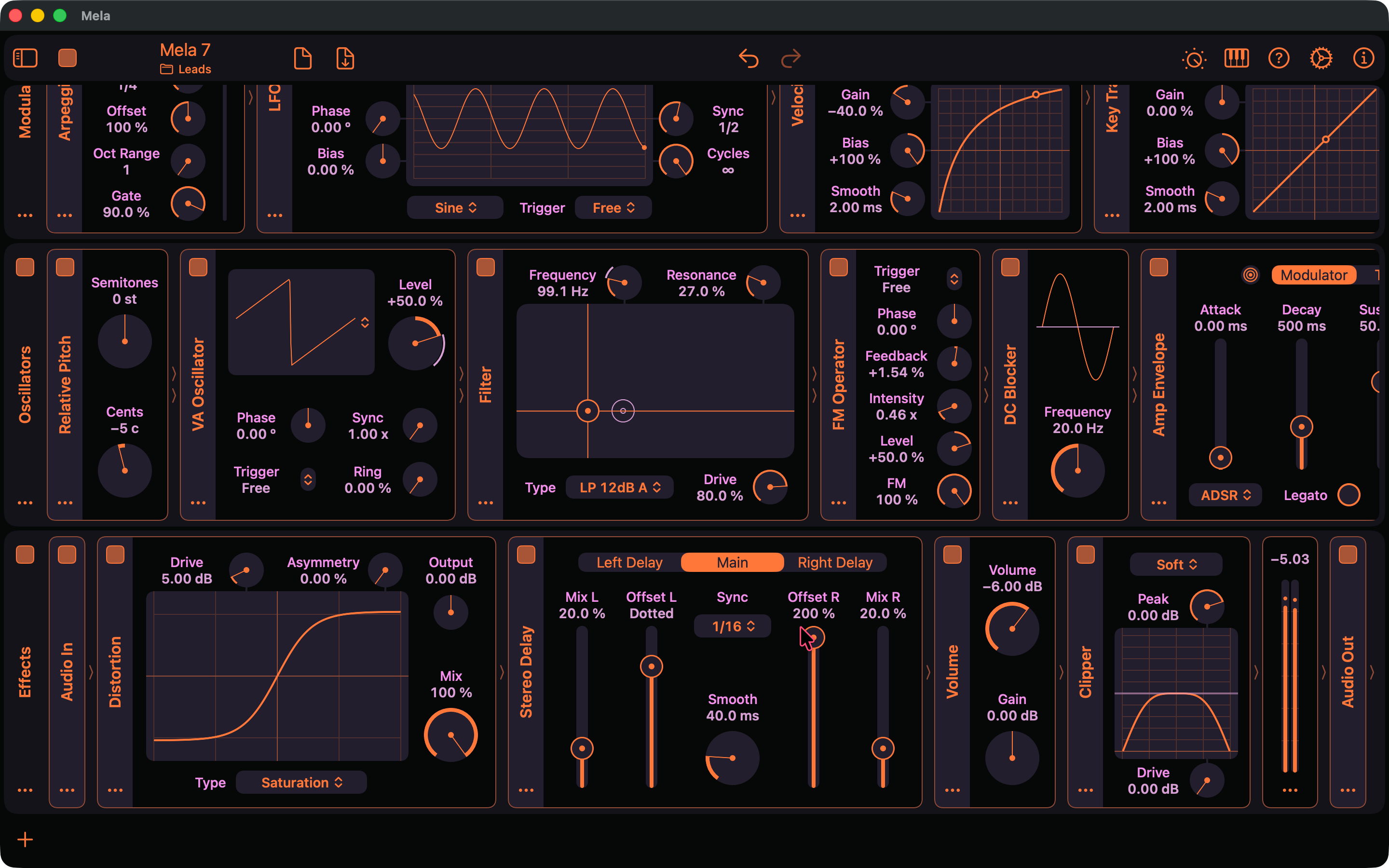Click the Amp Envelope target modulation icon
This screenshot has height=868, width=1389.
(1250, 275)
